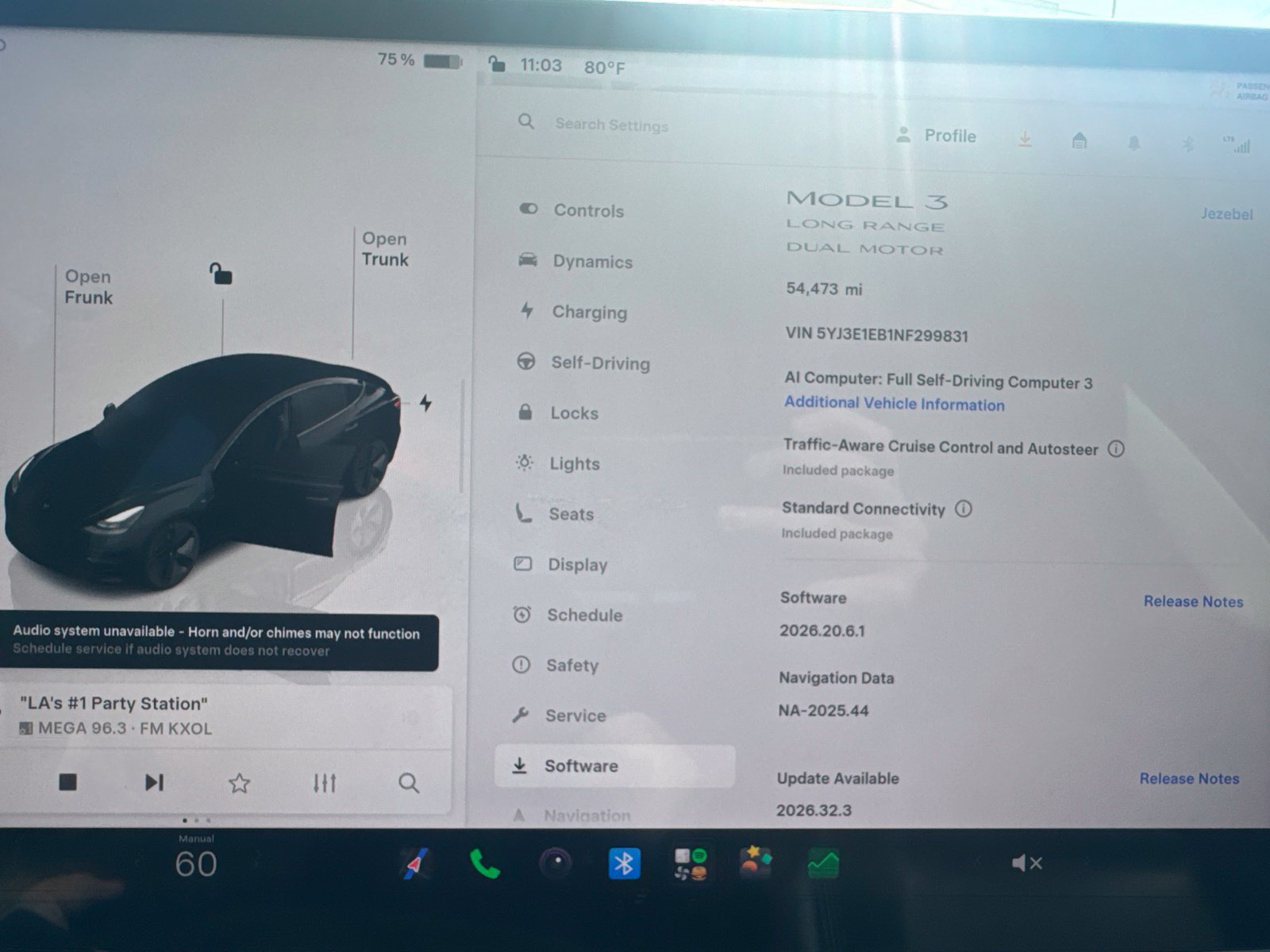
Task: Tap the Bluetooth icon in the header
Action: 1187,144
